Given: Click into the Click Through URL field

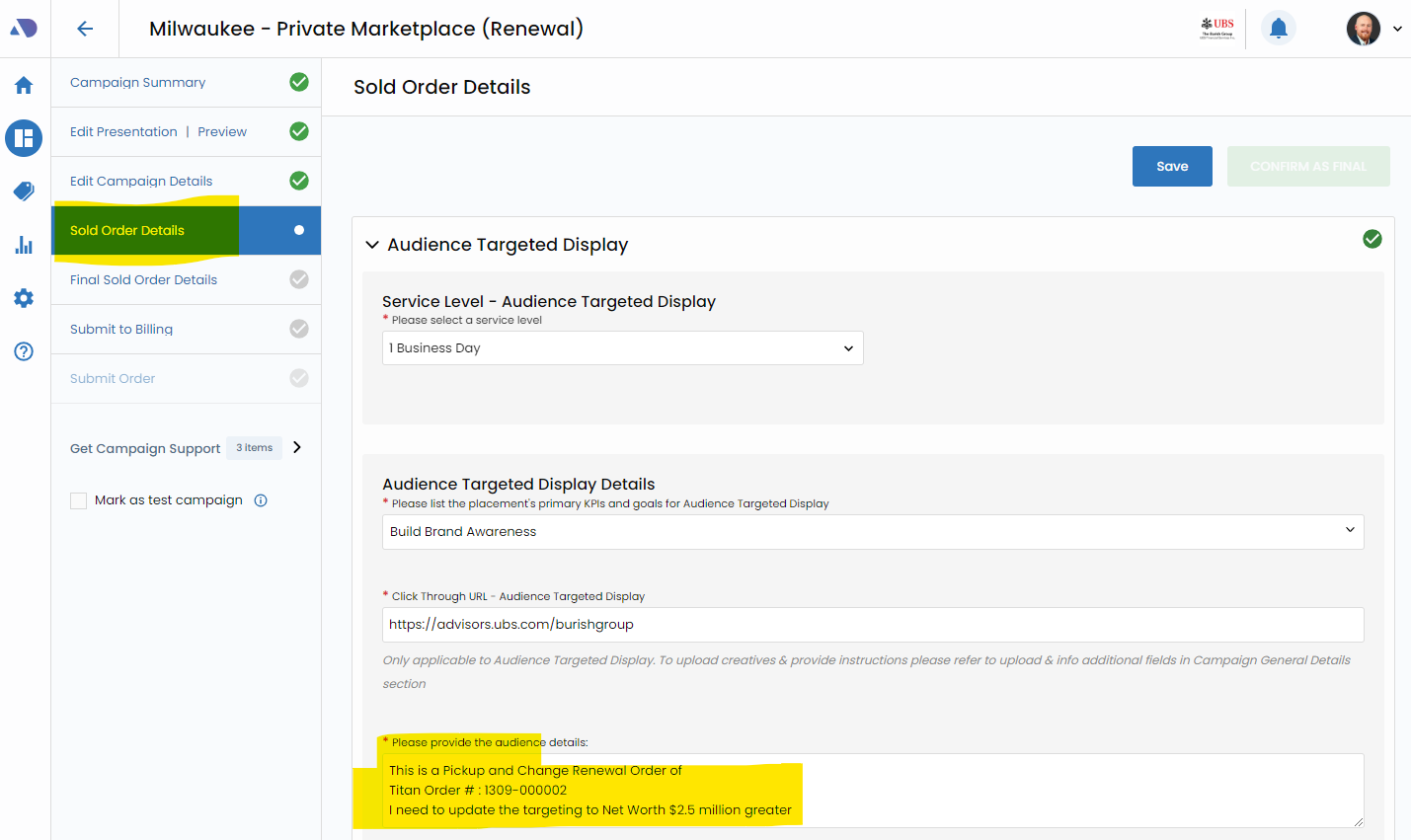Looking at the screenshot, I should [x=872, y=625].
